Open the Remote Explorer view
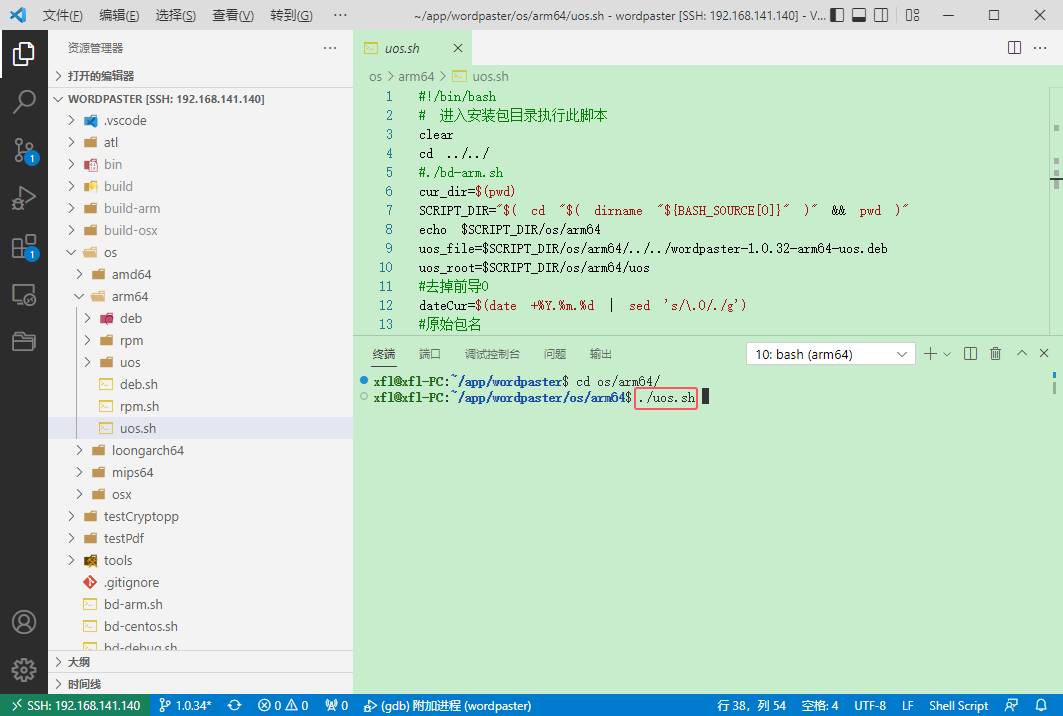Viewport: 1063px width, 716px height. pos(24,295)
